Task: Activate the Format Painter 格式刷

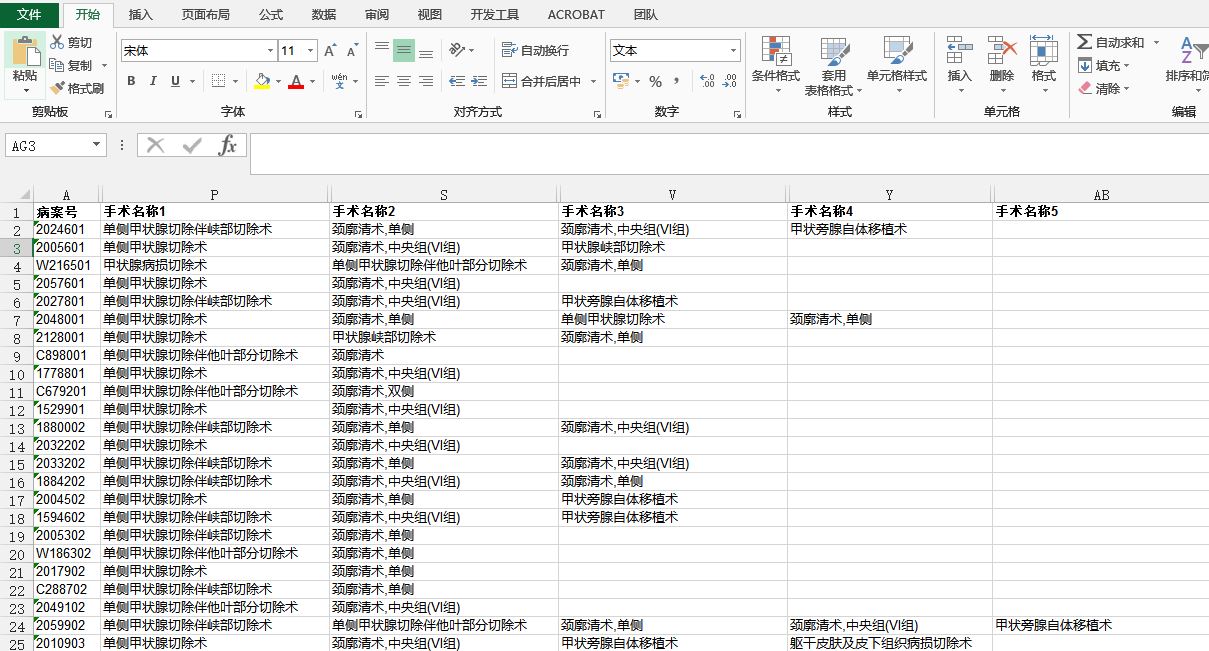Action: 77,88
